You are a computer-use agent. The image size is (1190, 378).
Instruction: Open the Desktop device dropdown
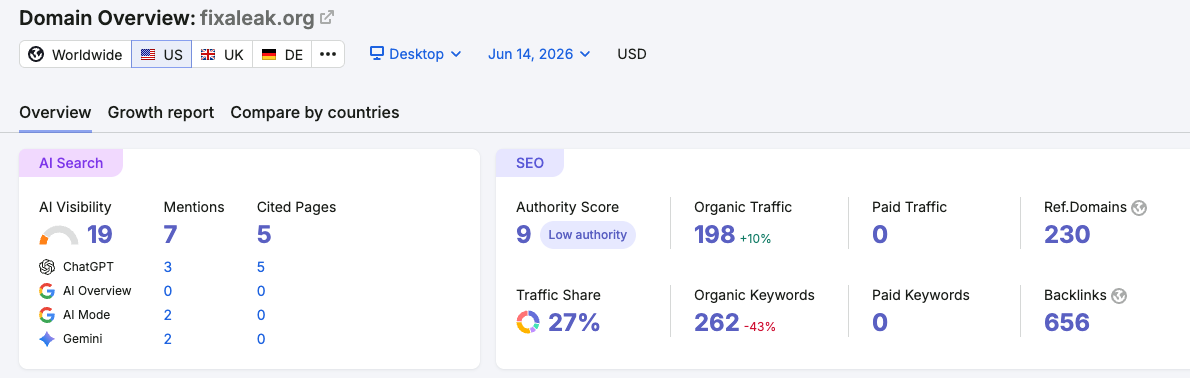coord(415,54)
